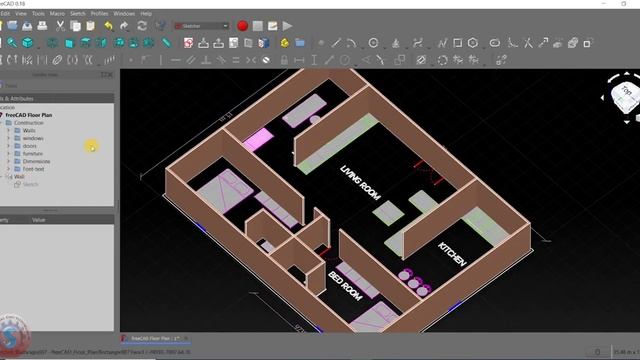Viewport: 640px width, 360px height.
Task: Click the KITCHEN label
Action: [452, 254]
